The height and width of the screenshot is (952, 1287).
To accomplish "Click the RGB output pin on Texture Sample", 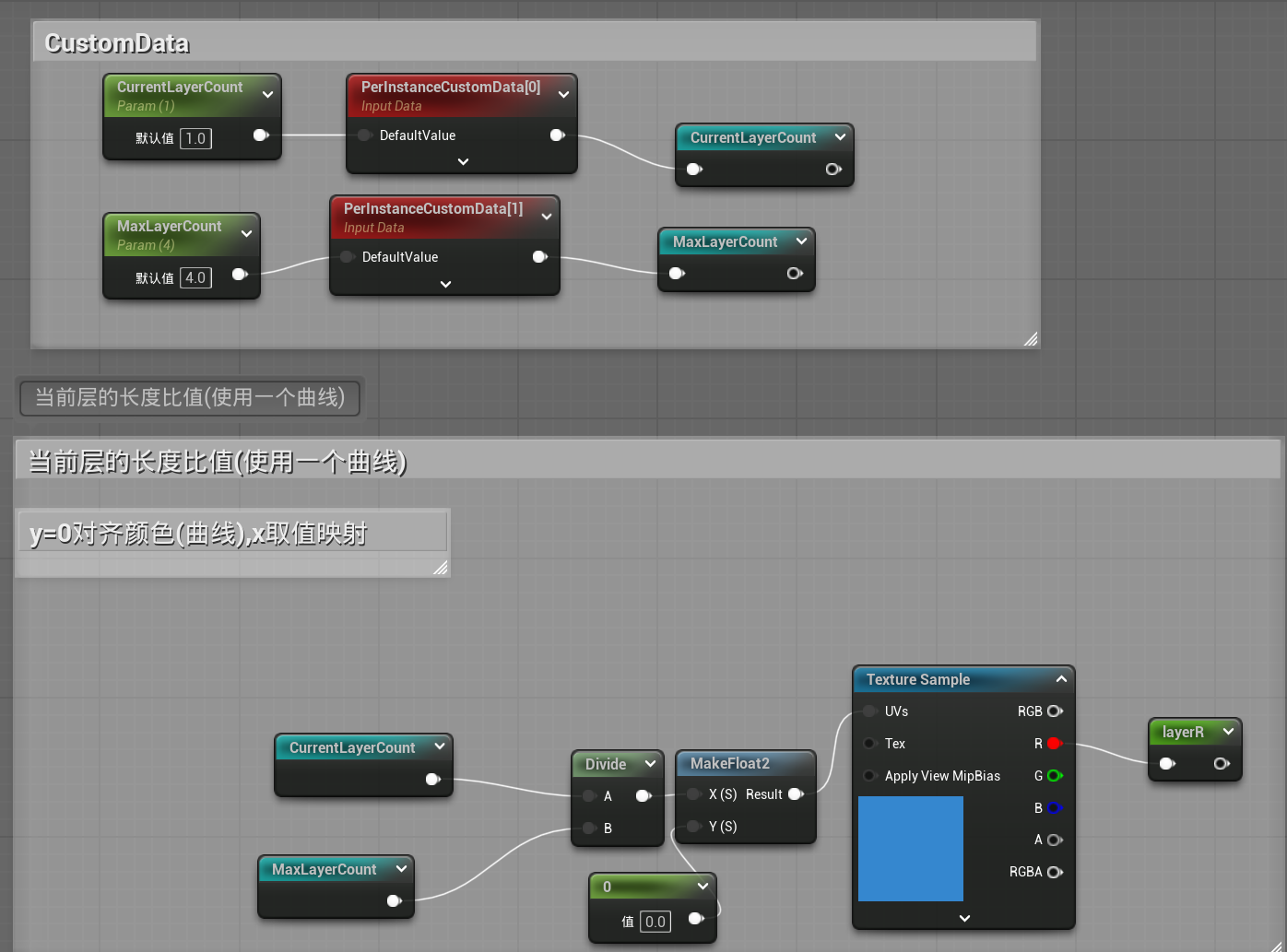I will 1055,711.
